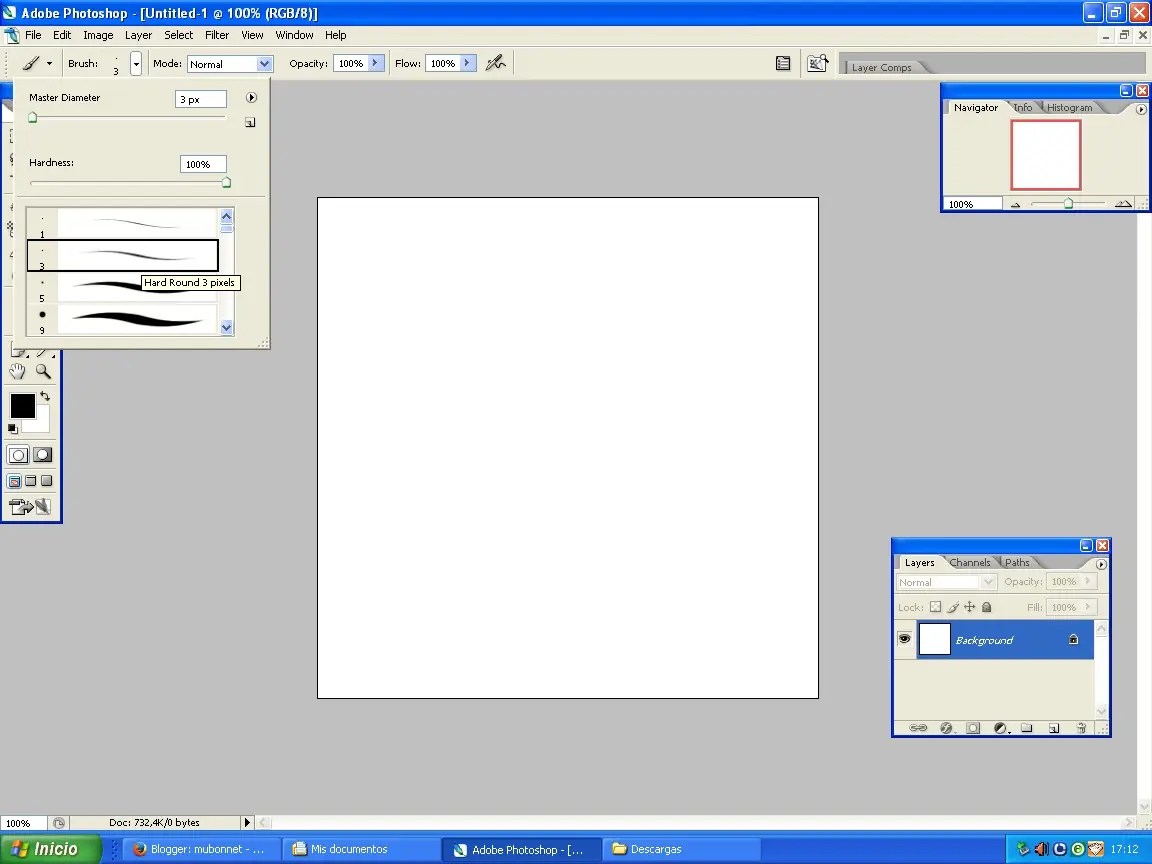Screen dimensions: 1152x864
Task: Select the Zoom magnifier tool
Action: click(x=43, y=372)
